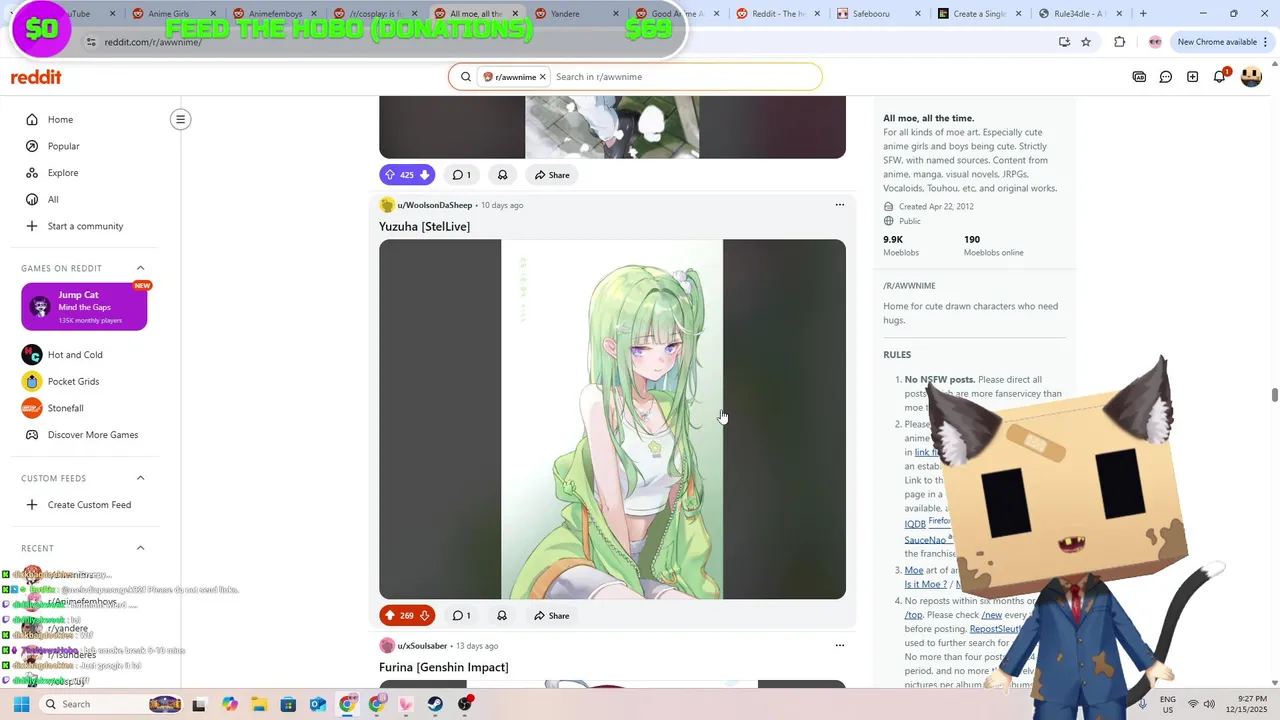Give award to the 425-vote post

click(502, 175)
